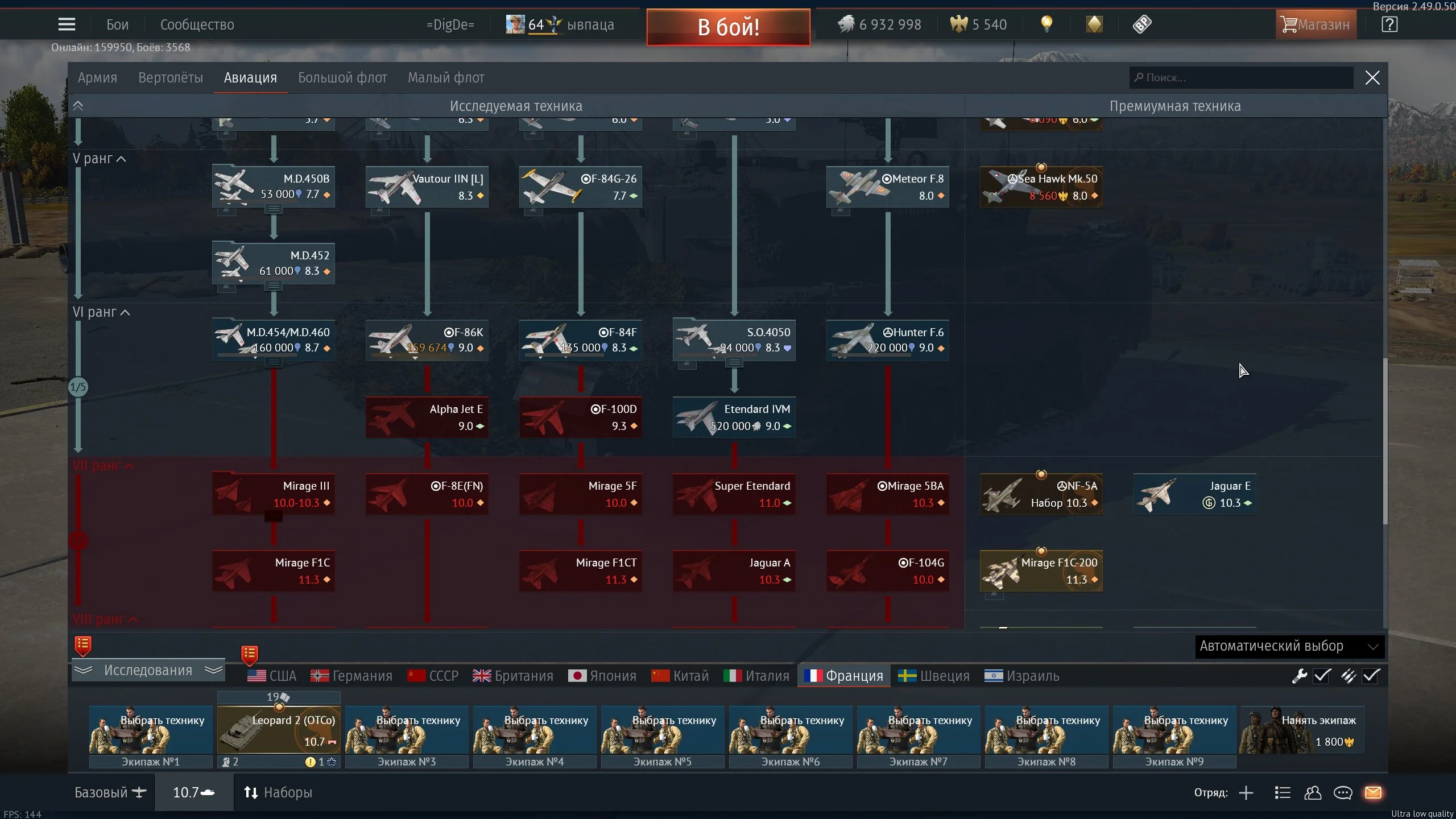Viewport: 1456px width, 819px height.
Task: Open the Автоматический выбор dropdown
Action: (x=1289, y=647)
